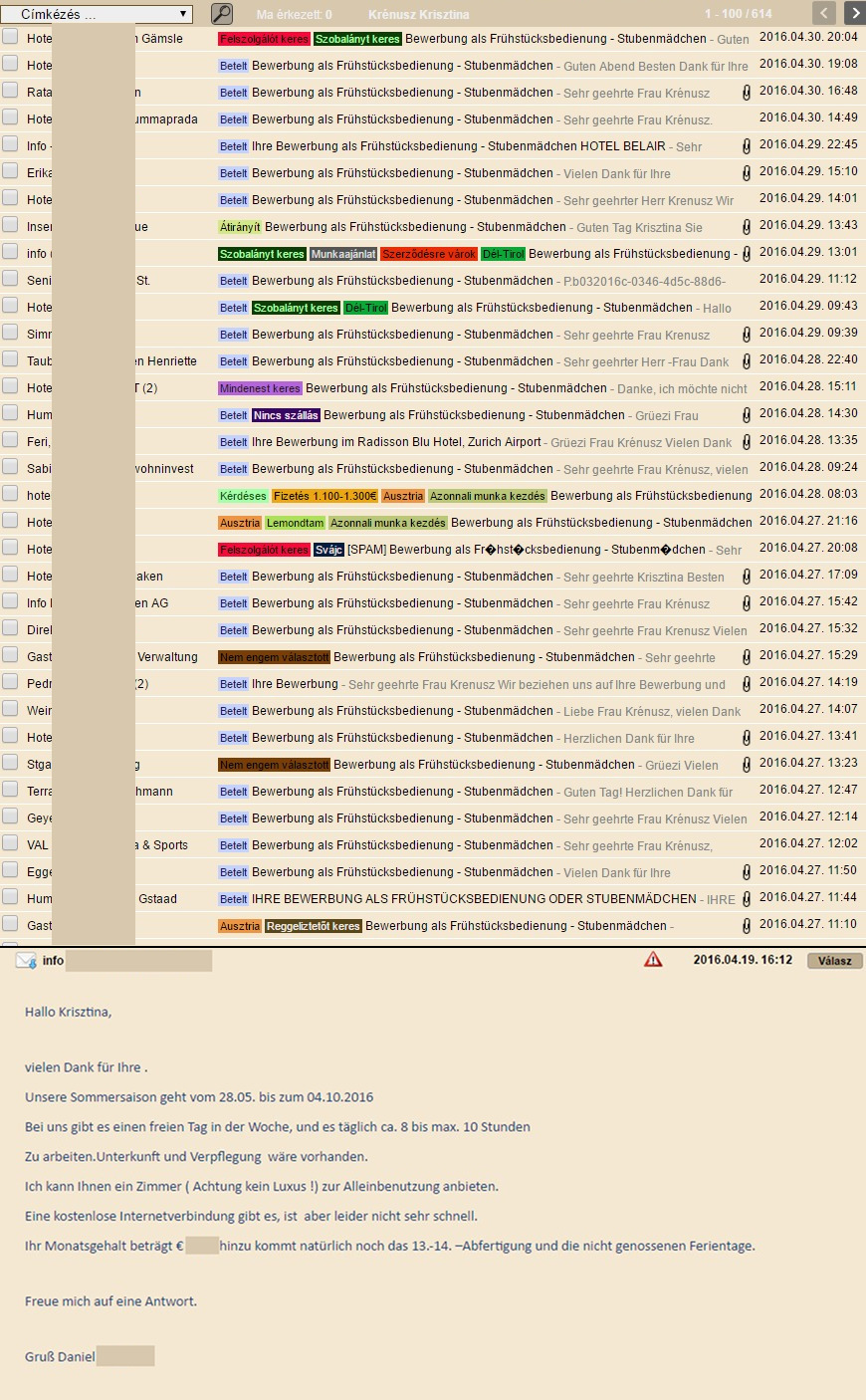The image size is (866, 1400).
Task: Open attachment of the 2016.04.27. 11:44 email
Action: (x=747, y=899)
